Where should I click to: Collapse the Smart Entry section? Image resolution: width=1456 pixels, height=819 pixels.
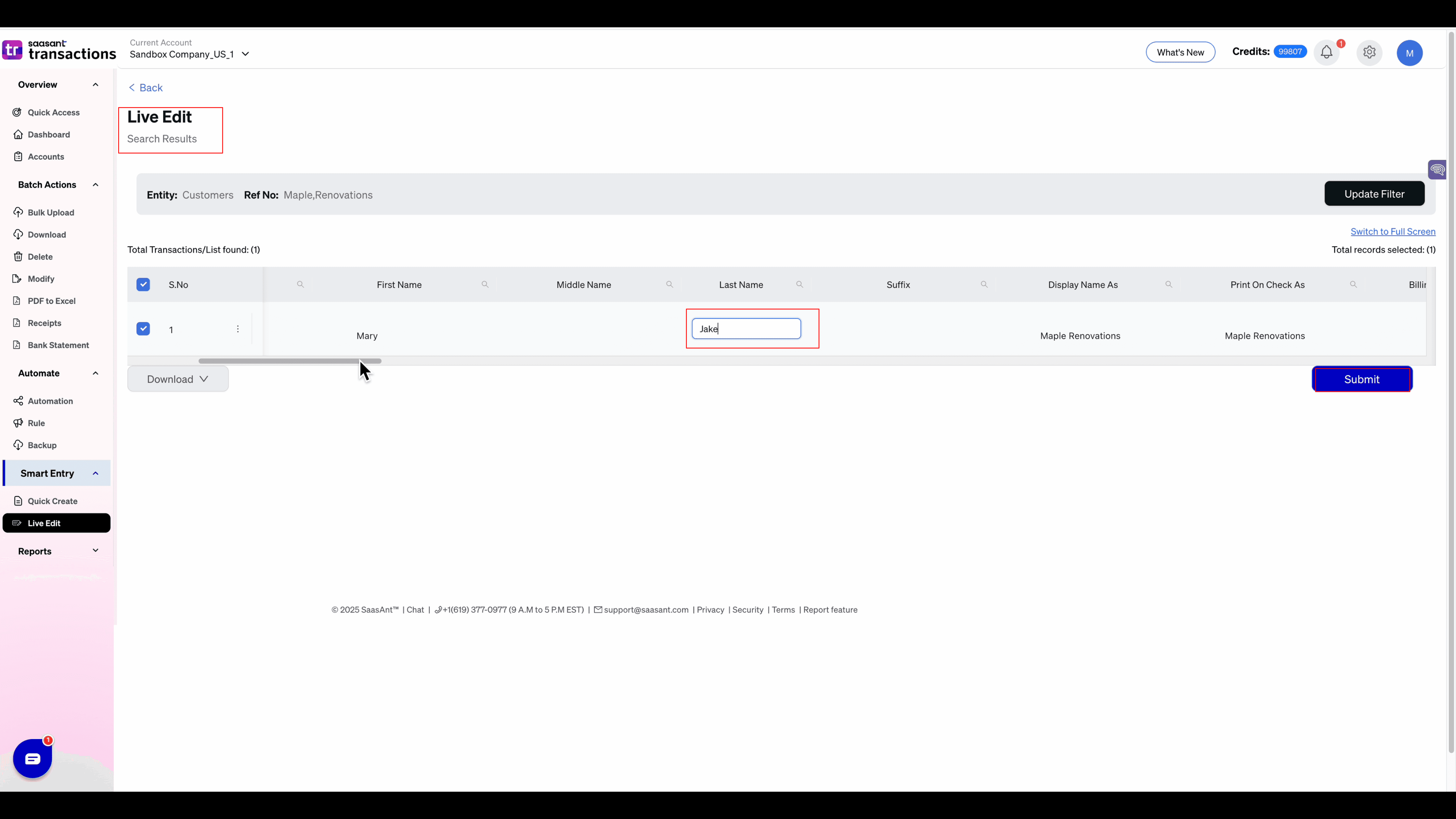pyautogui.click(x=96, y=473)
